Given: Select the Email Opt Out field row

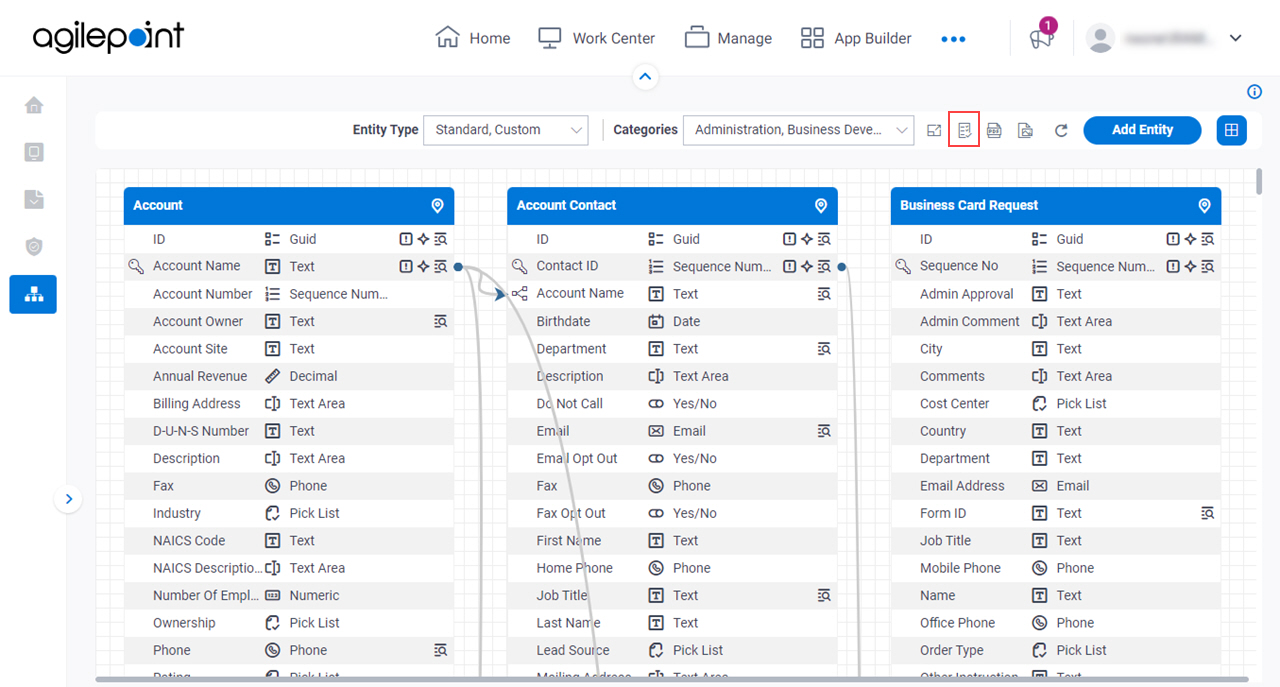Looking at the screenshot, I should coord(672,459).
